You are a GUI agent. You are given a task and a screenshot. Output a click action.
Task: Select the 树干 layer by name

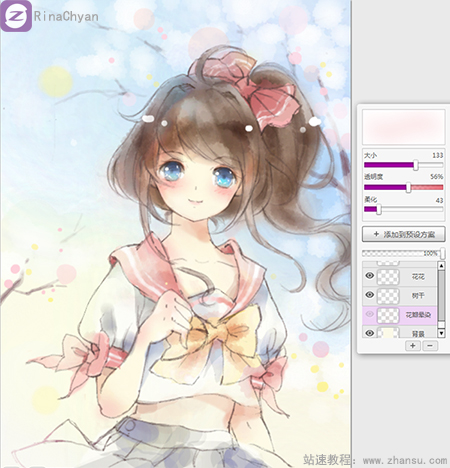click(418, 296)
